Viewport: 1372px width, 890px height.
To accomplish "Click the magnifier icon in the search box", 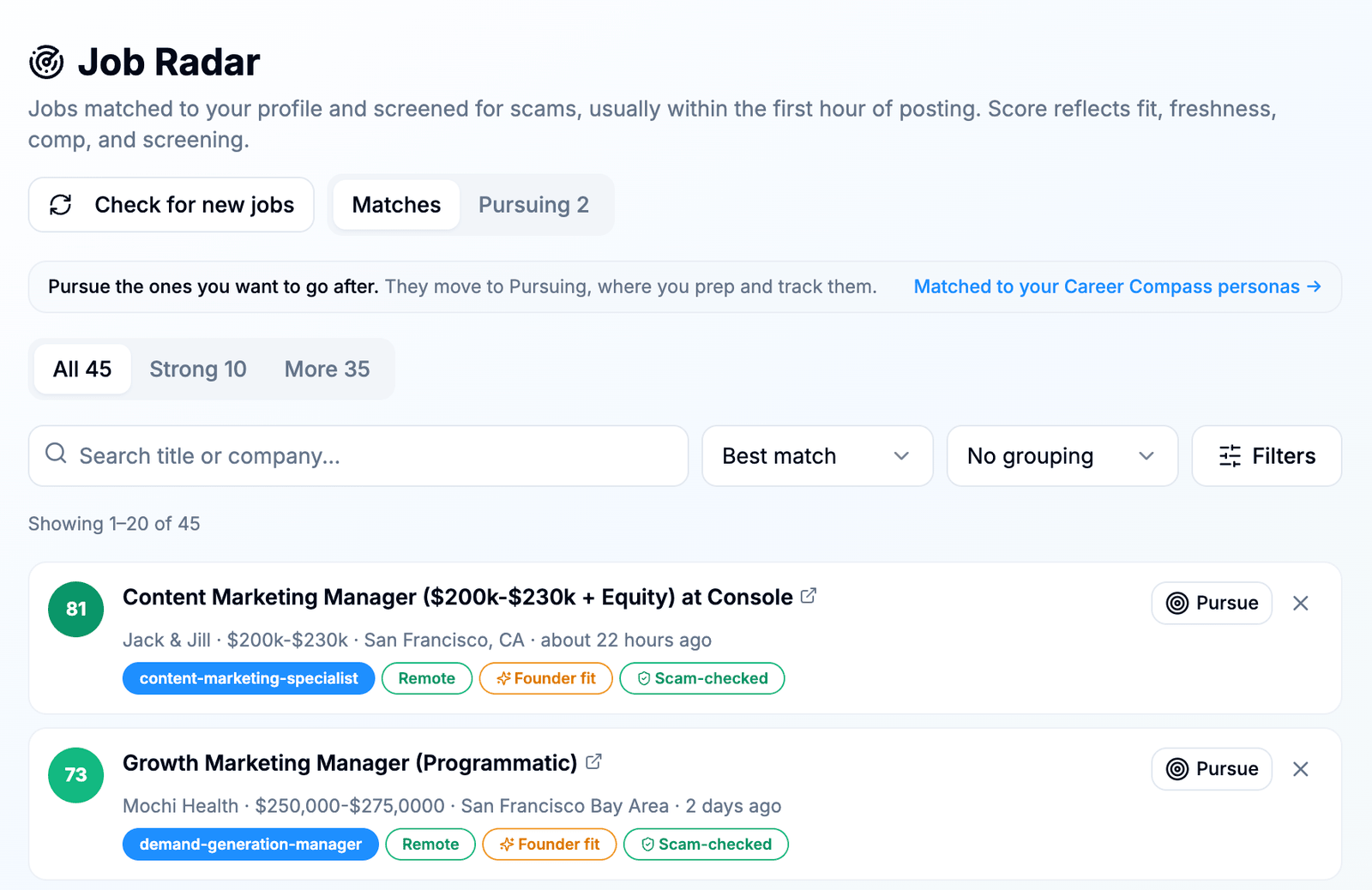I will pos(56,454).
